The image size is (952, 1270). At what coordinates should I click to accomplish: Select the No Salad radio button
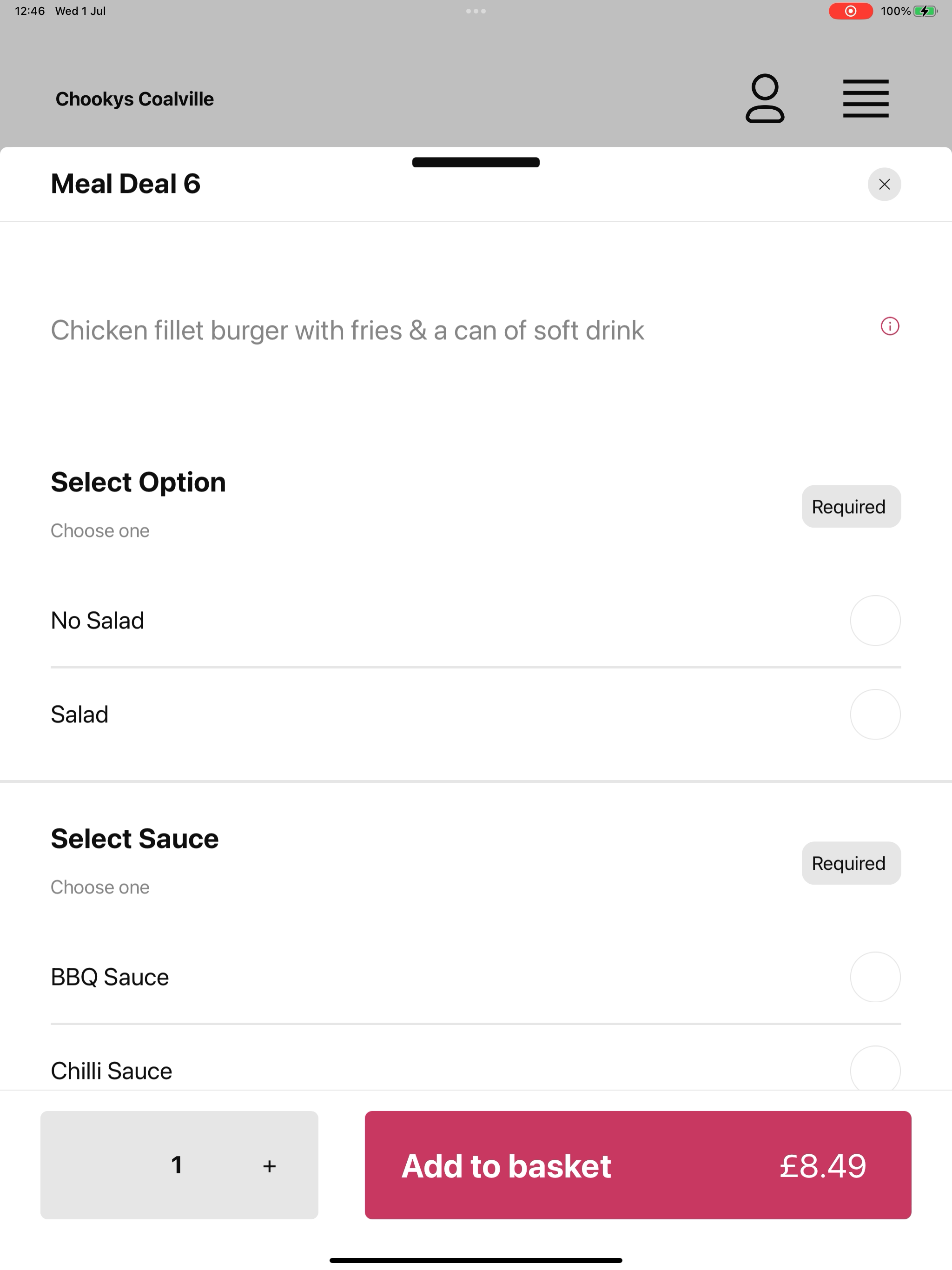point(875,621)
